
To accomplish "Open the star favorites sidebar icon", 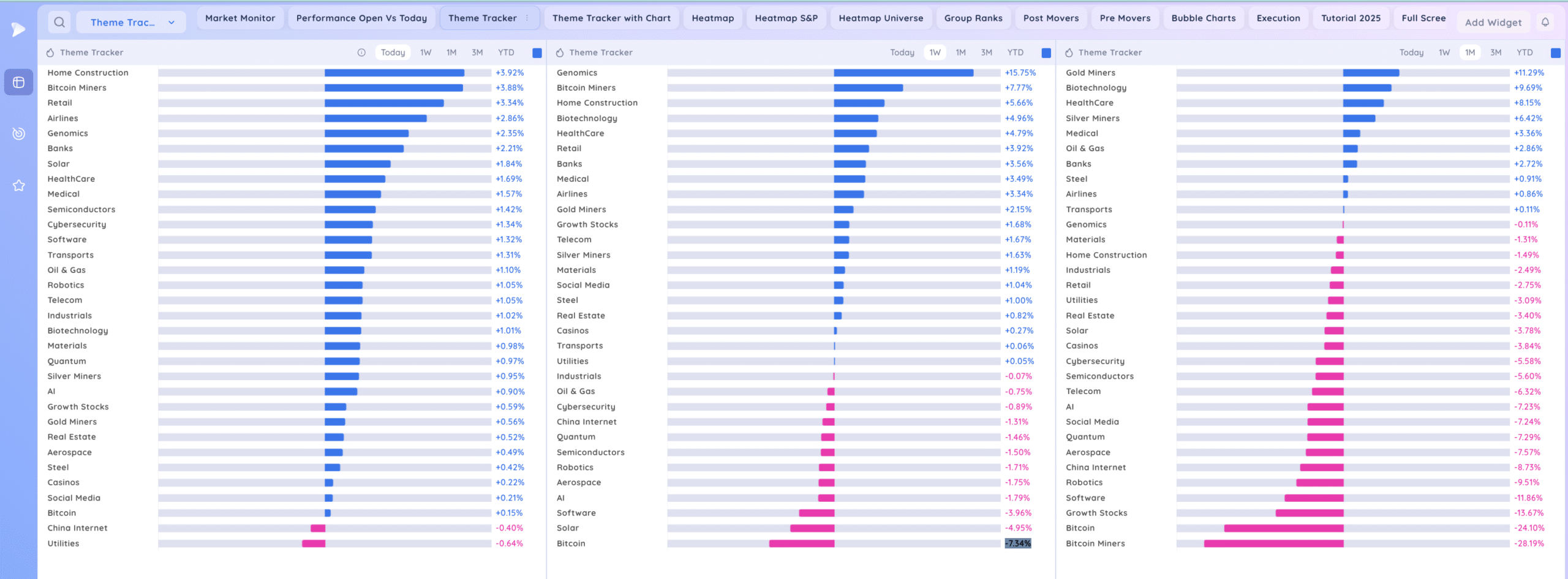I will [18, 185].
